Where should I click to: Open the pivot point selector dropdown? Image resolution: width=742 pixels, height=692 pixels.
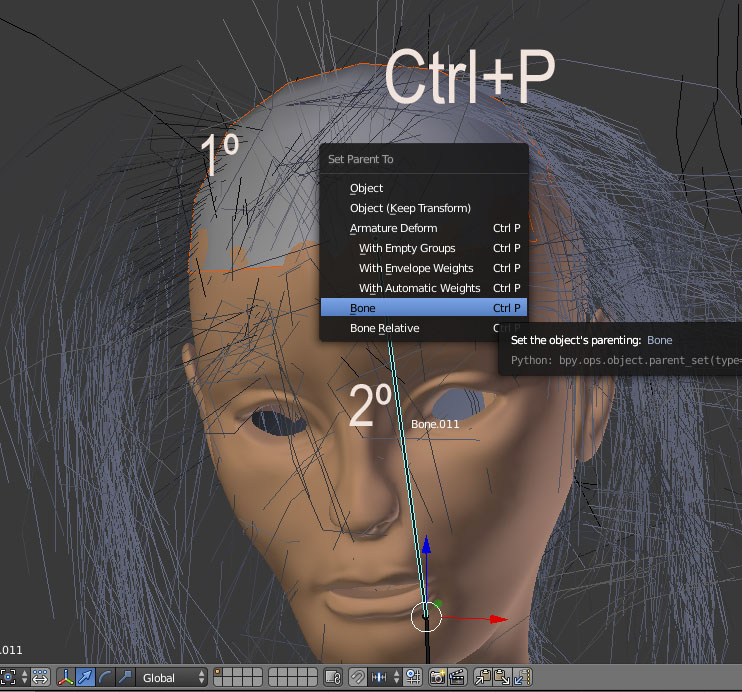pyautogui.click(x=12, y=678)
